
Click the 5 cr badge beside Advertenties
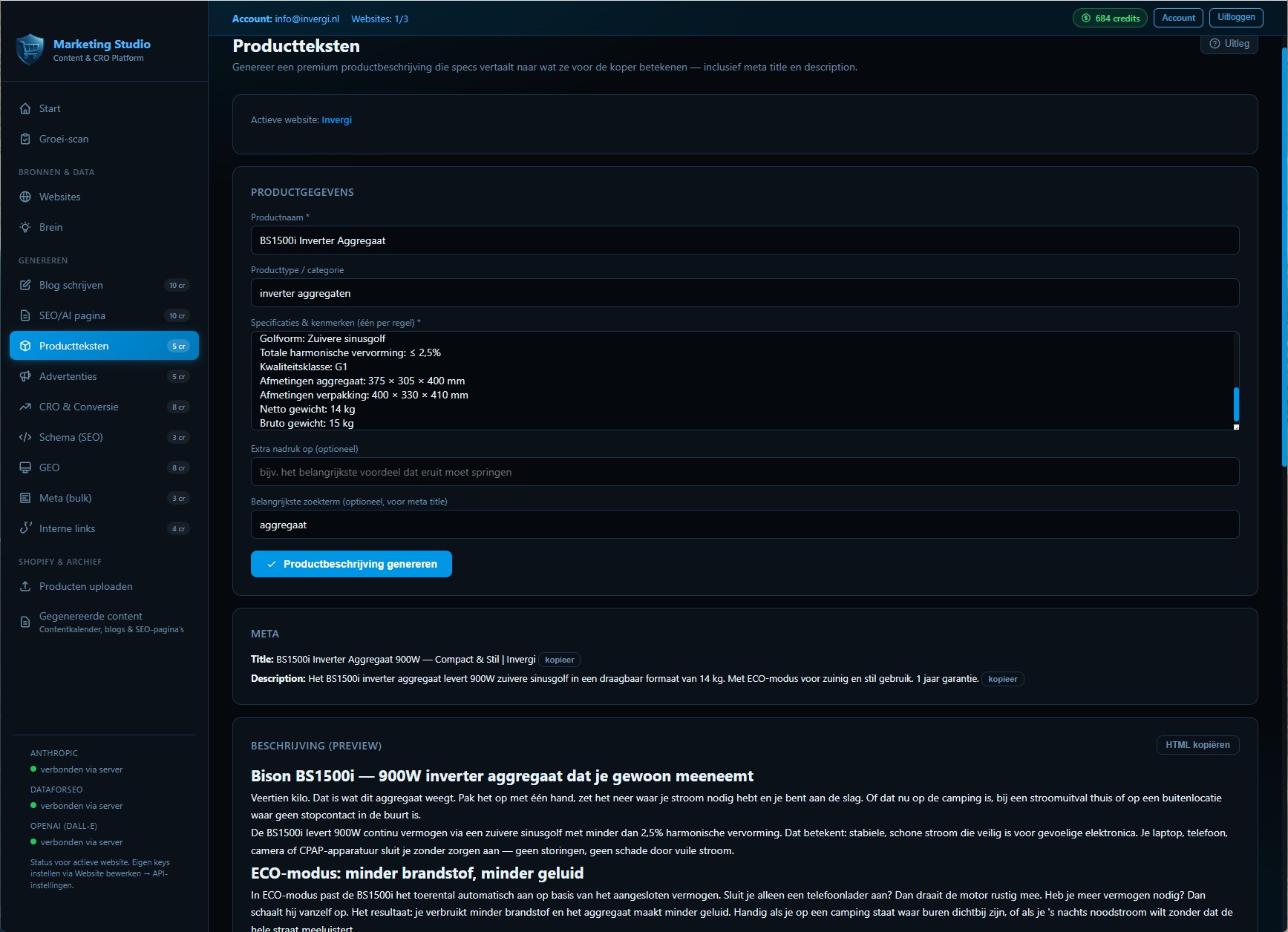click(179, 376)
